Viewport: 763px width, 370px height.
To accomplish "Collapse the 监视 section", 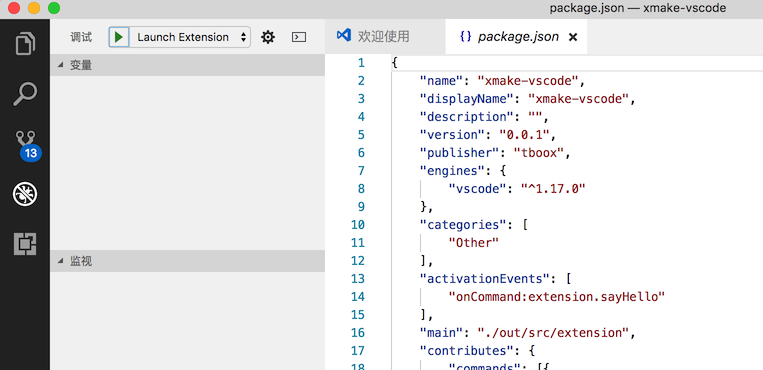I will point(187,261).
